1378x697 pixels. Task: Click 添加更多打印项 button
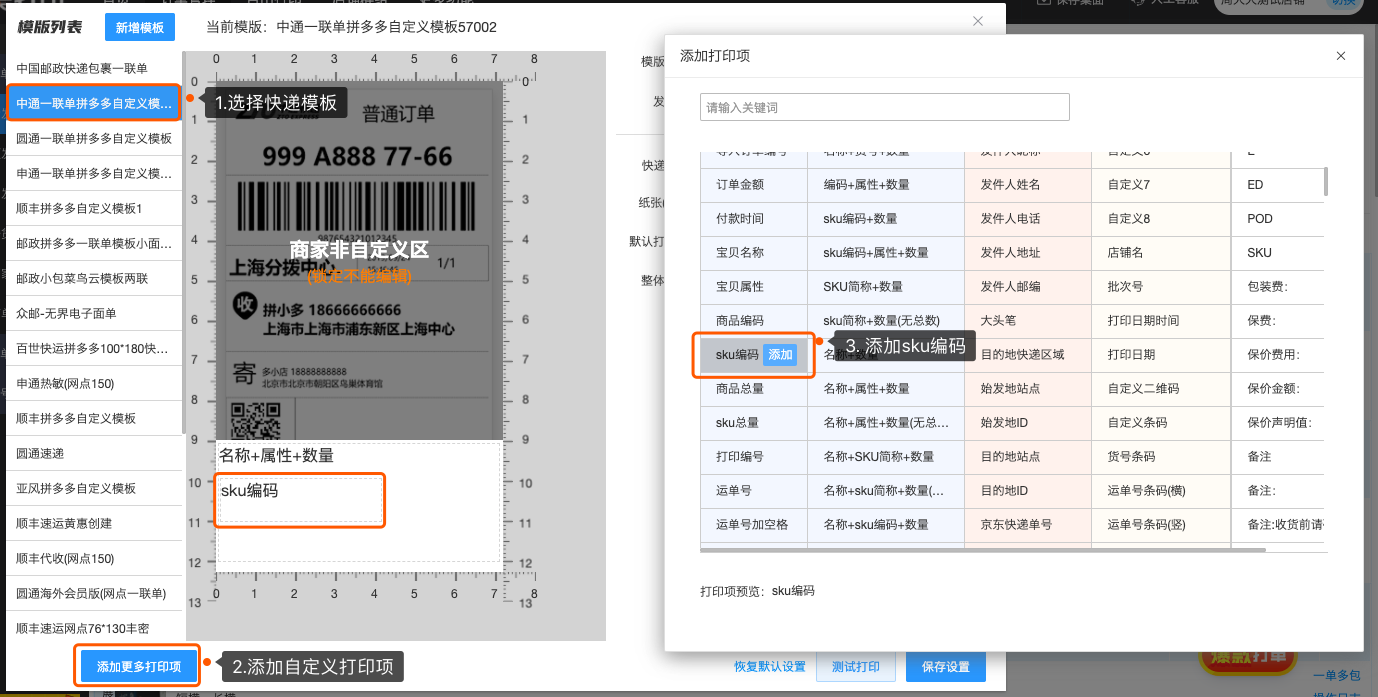139,667
